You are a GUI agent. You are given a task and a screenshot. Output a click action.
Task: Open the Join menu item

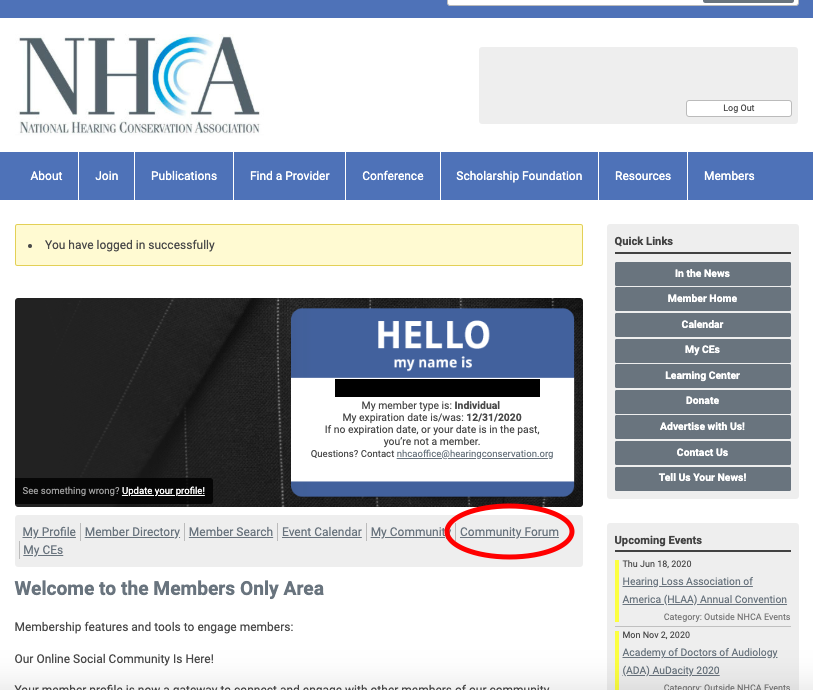pos(106,176)
